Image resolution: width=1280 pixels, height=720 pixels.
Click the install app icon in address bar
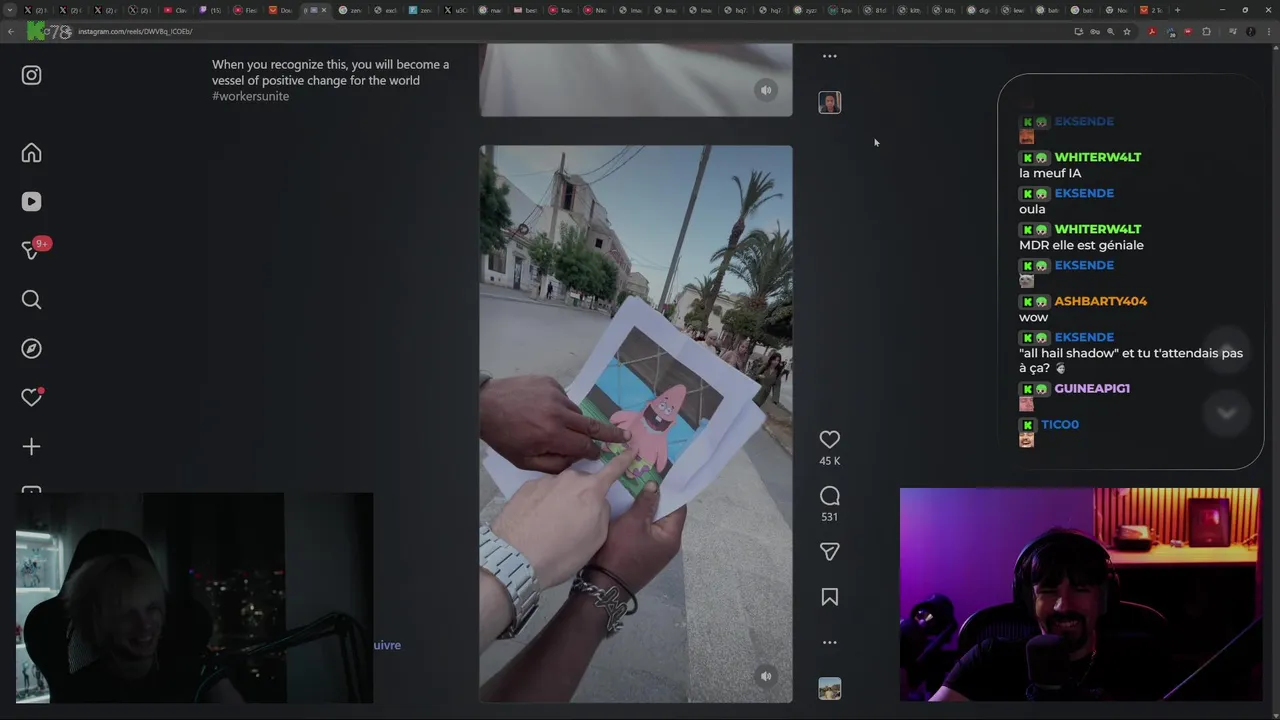(1079, 31)
